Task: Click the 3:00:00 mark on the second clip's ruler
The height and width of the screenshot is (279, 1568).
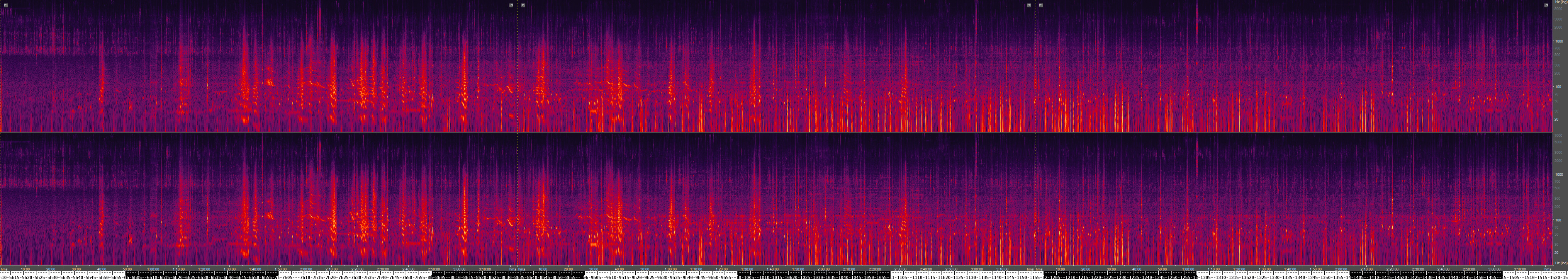Action: point(976,269)
